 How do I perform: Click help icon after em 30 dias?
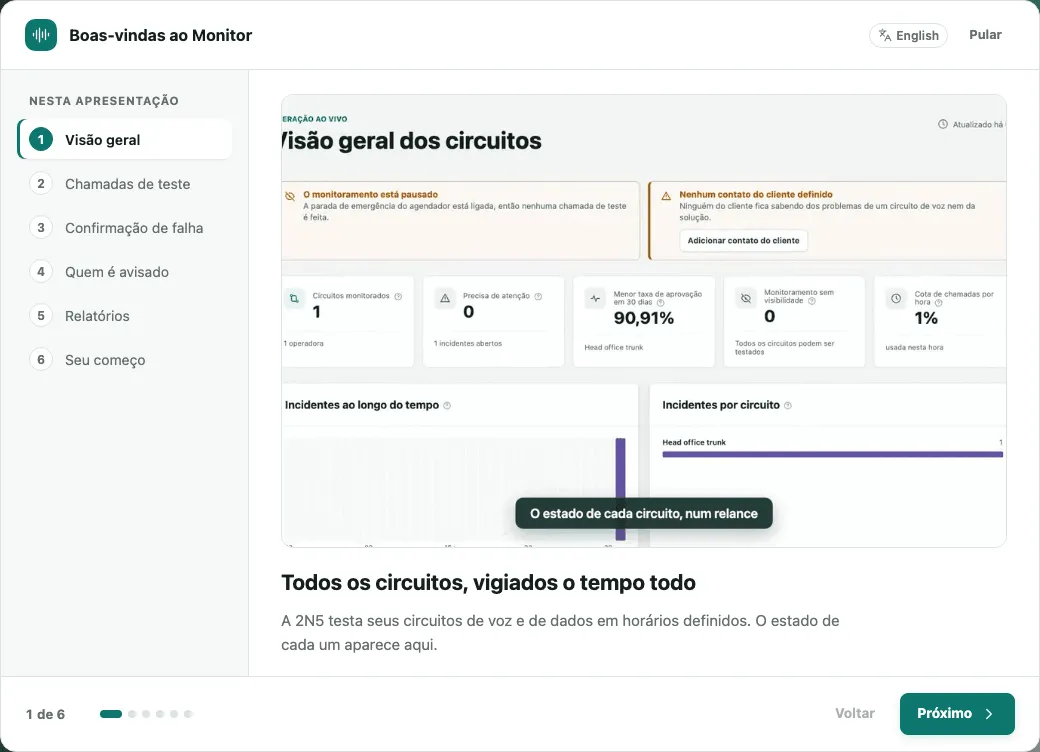[x=660, y=302]
